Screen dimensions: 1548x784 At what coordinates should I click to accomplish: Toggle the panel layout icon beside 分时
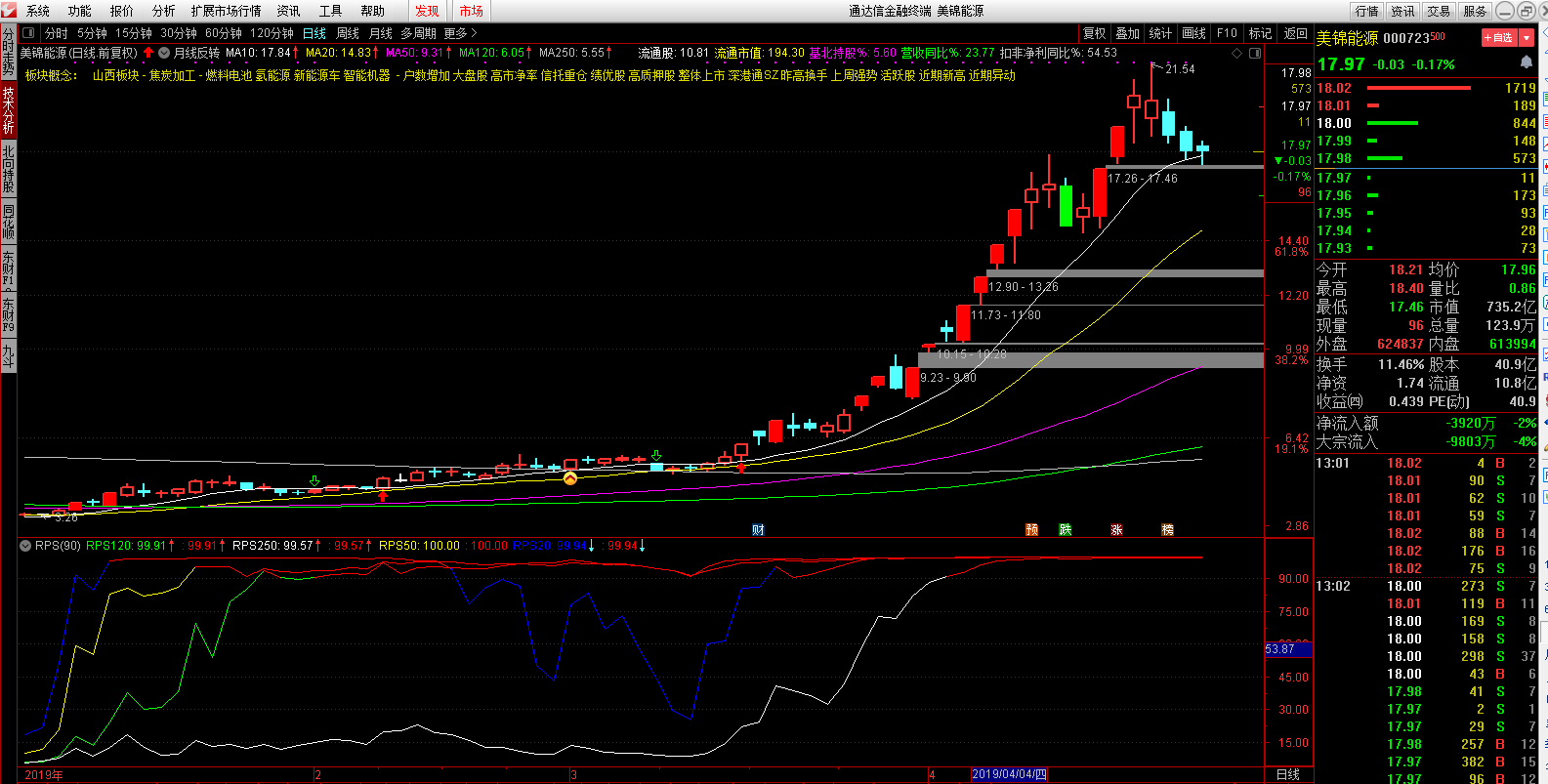click(28, 33)
